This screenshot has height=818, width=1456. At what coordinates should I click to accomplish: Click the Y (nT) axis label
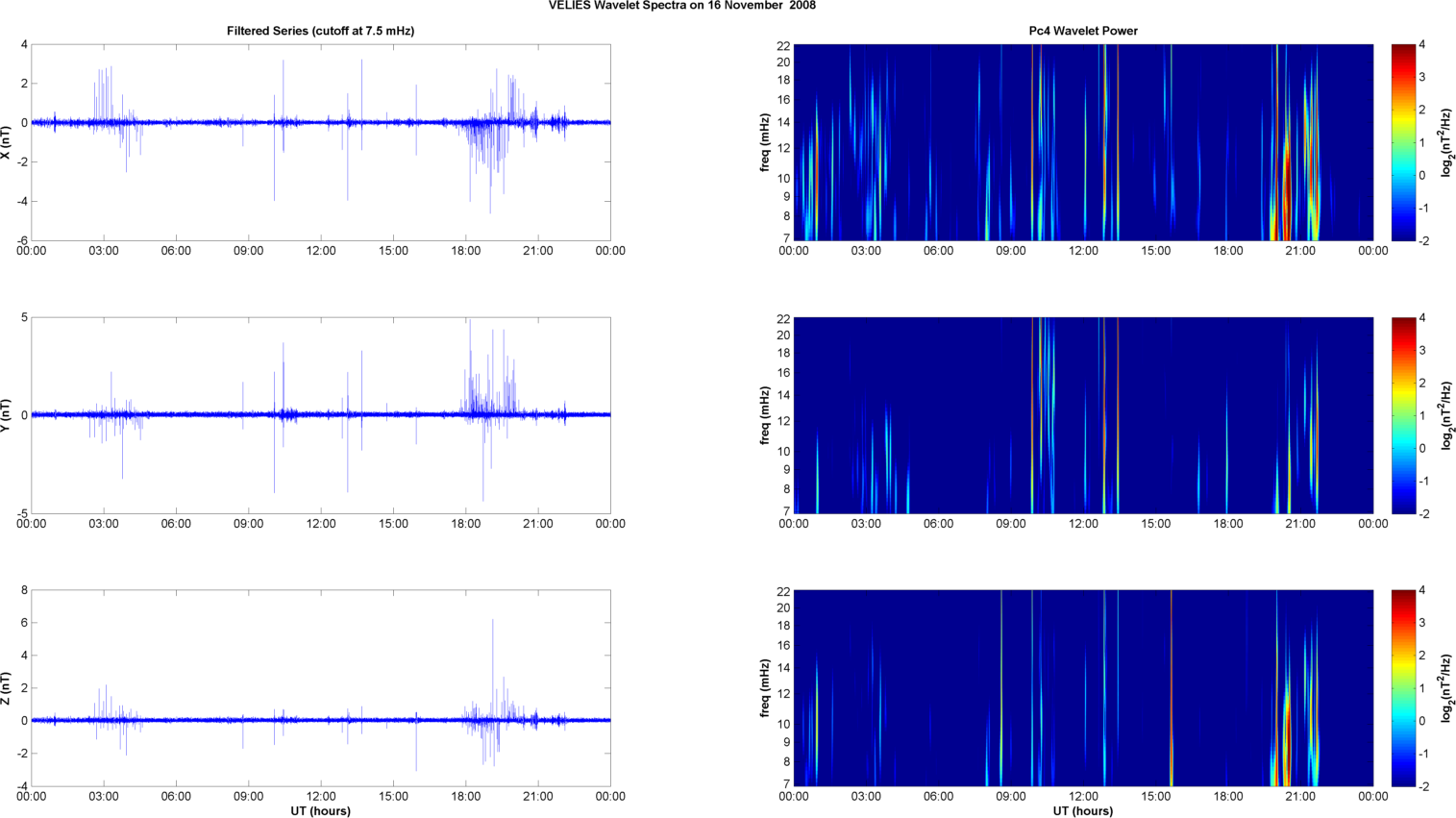[6, 415]
